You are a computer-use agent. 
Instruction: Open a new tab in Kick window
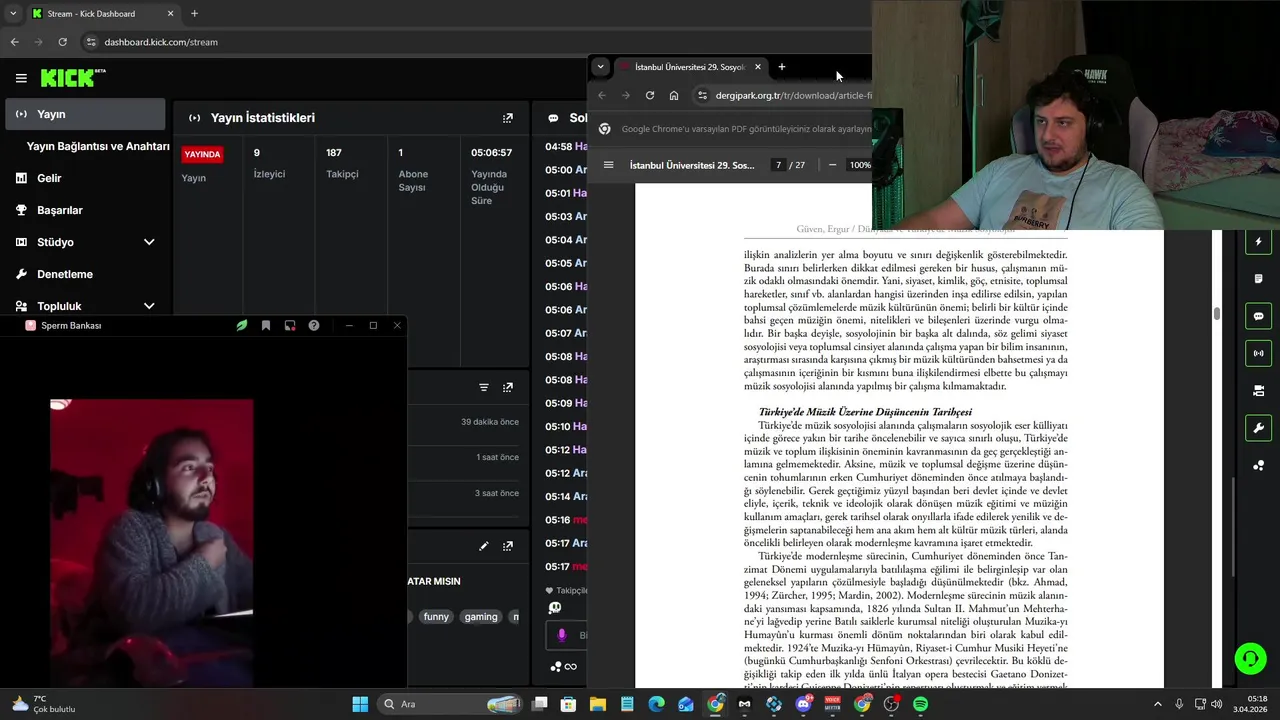(194, 13)
